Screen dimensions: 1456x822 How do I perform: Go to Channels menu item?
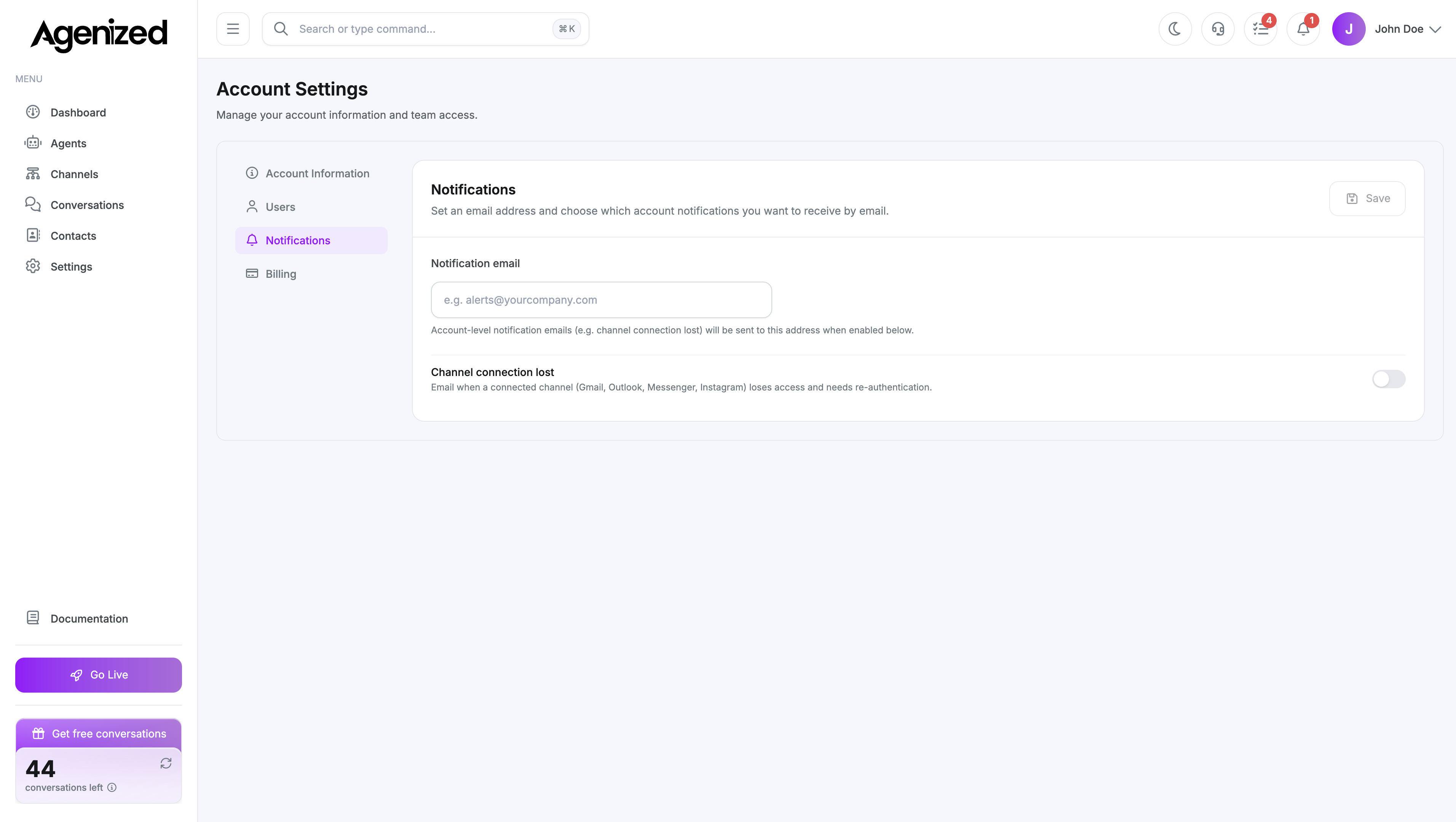[98, 174]
